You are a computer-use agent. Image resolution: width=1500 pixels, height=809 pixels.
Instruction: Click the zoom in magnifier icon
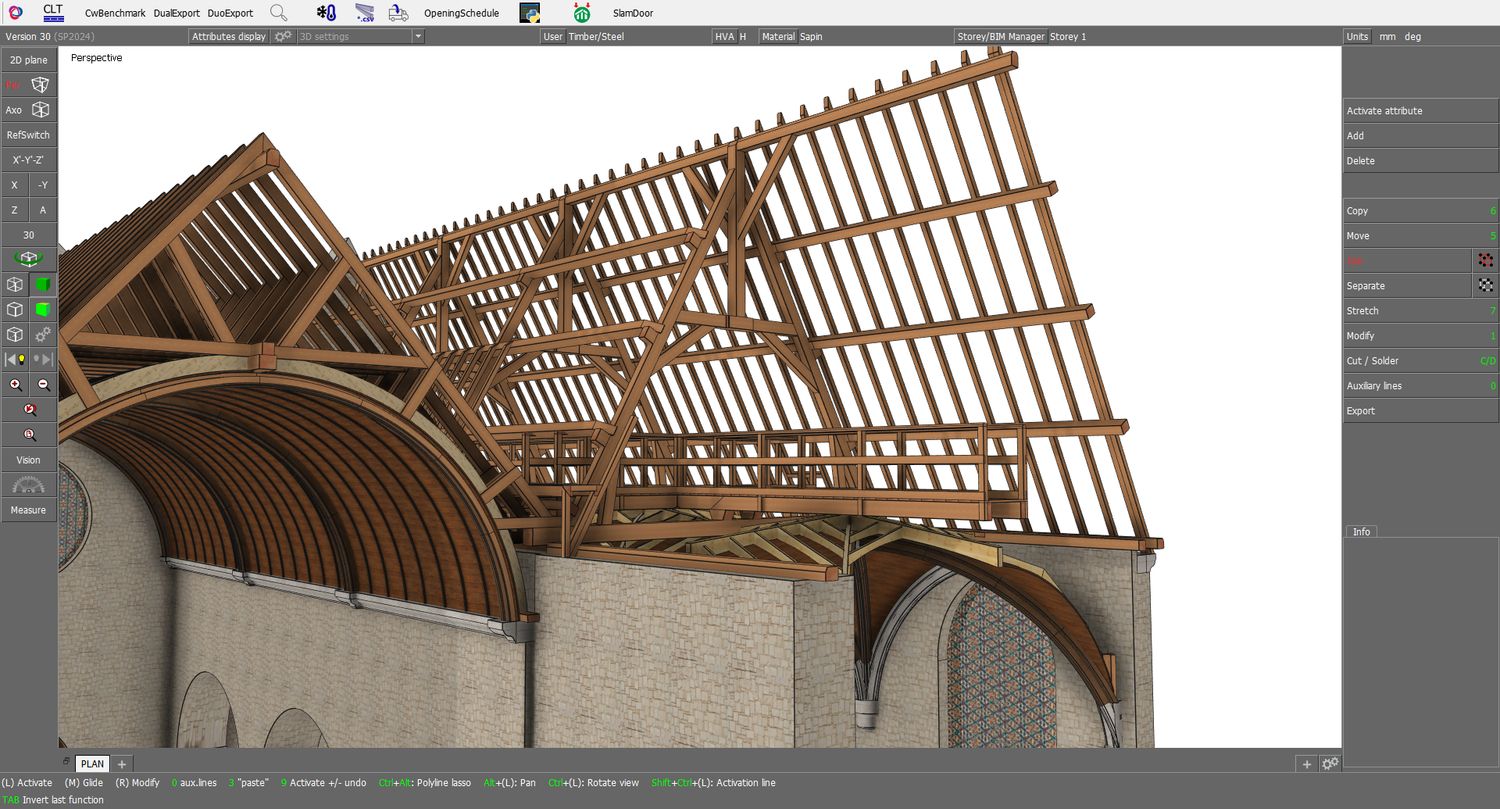pyautogui.click(x=16, y=385)
